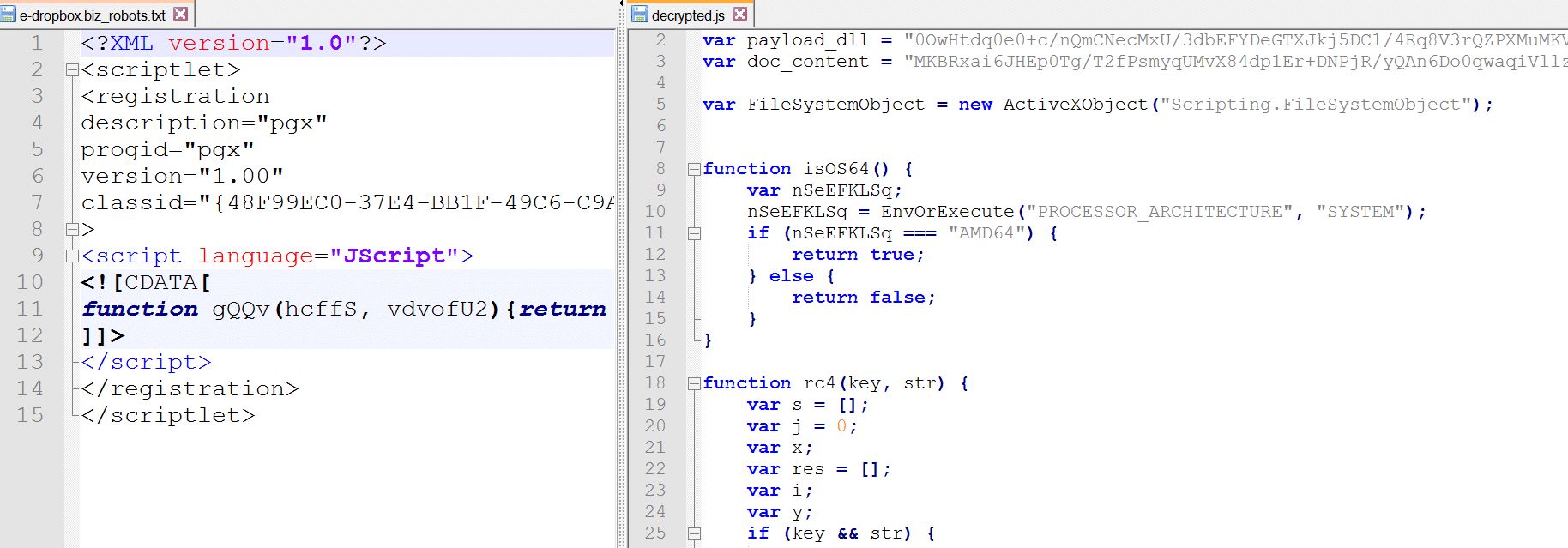Viewport: 1568px width, 548px height.
Task: Click the save icon on decrypted.js tab
Action: (640, 15)
